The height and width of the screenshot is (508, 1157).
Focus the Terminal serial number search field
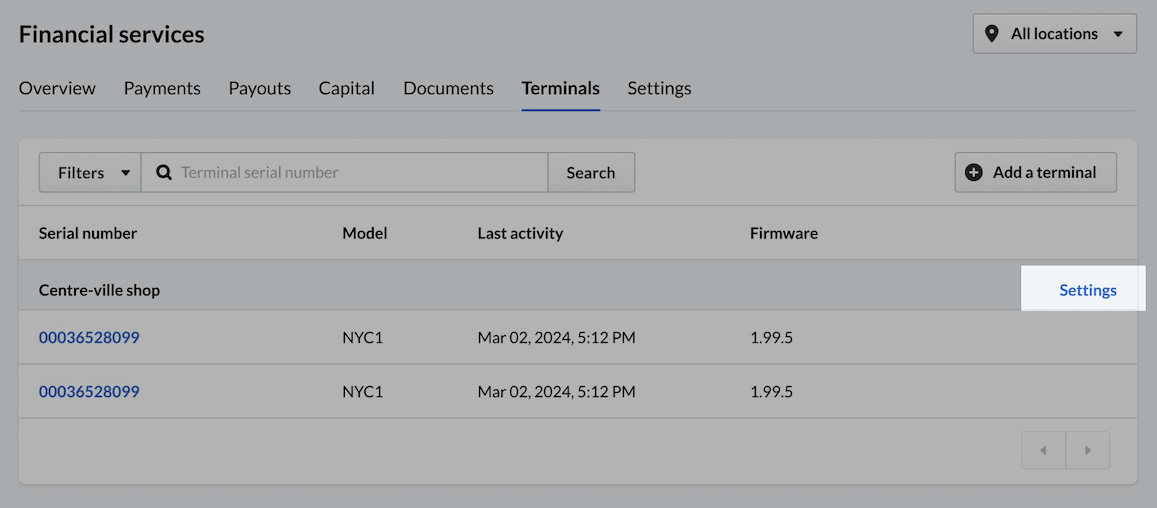point(360,172)
